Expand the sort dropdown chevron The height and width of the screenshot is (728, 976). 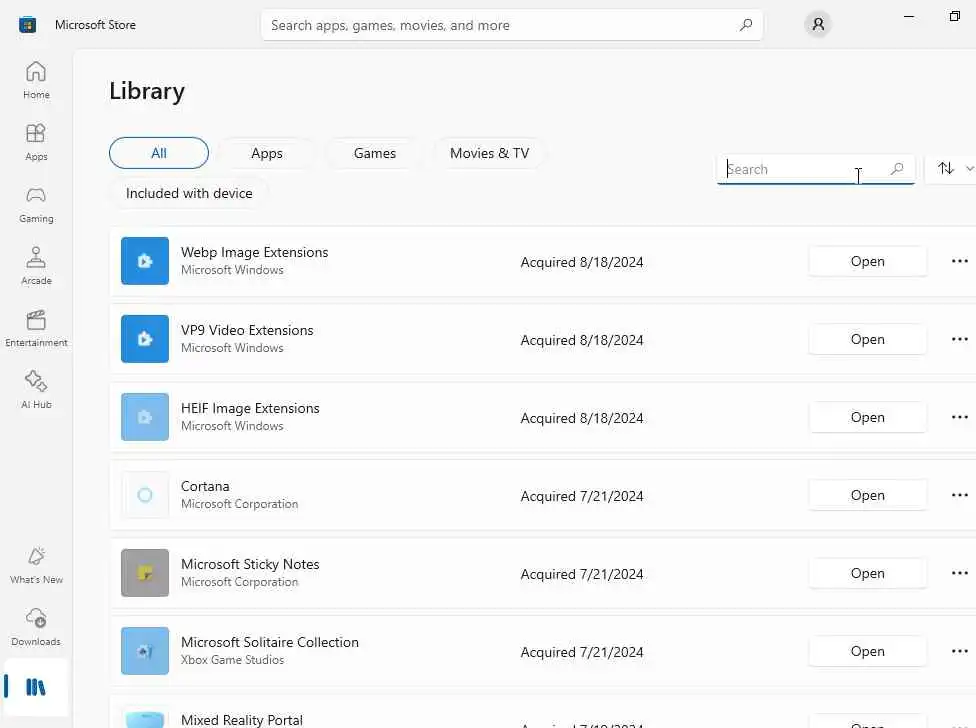pos(969,169)
